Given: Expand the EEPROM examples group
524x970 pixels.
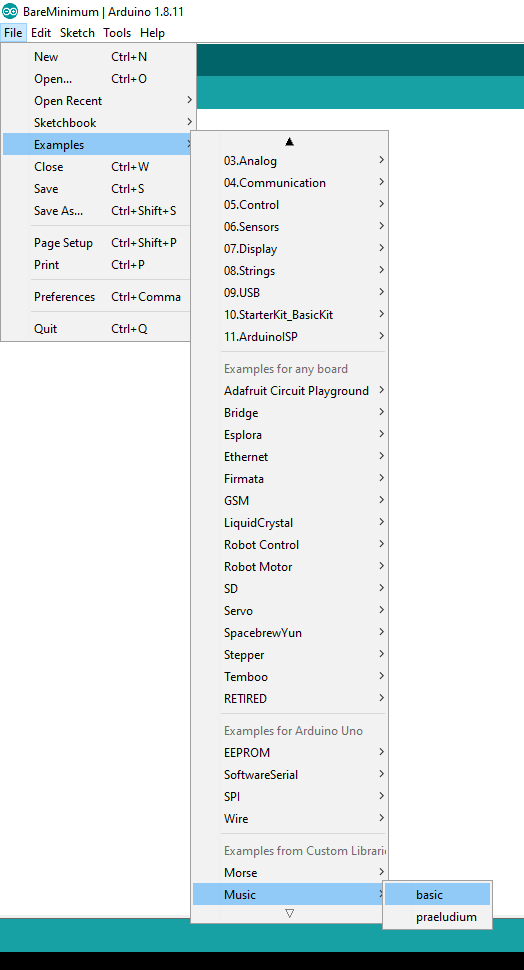Looking at the screenshot, I should (290, 752).
